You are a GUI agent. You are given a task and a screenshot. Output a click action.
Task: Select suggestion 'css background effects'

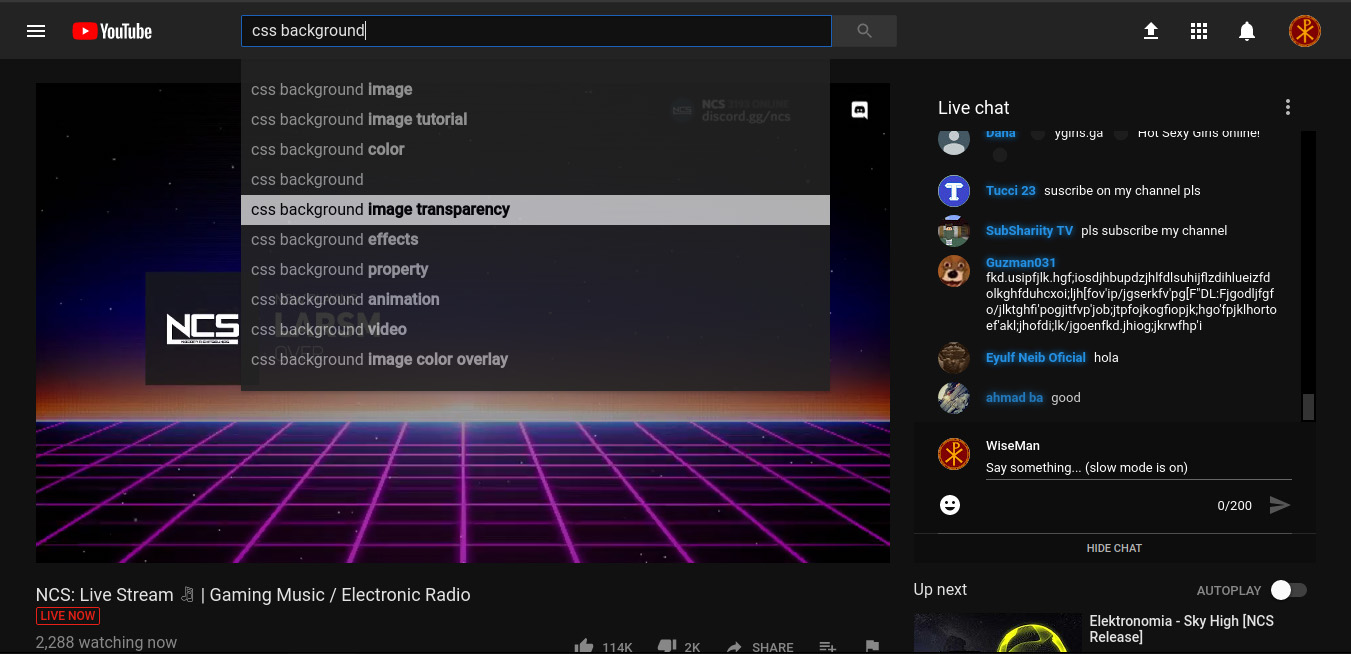535,240
